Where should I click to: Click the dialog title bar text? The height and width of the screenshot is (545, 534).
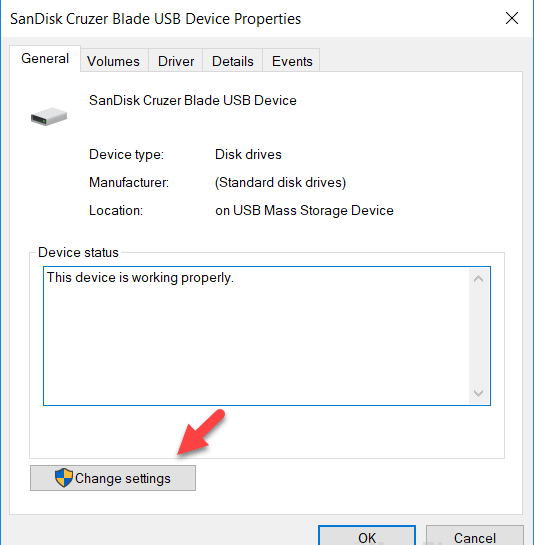click(x=155, y=19)
